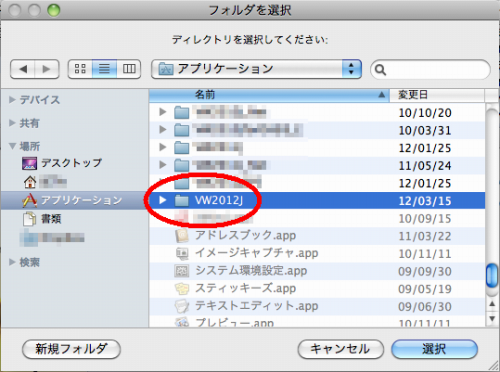500x372 pixels.
Task: Click アドレスブック.app file name
Action: coord(245,236)
